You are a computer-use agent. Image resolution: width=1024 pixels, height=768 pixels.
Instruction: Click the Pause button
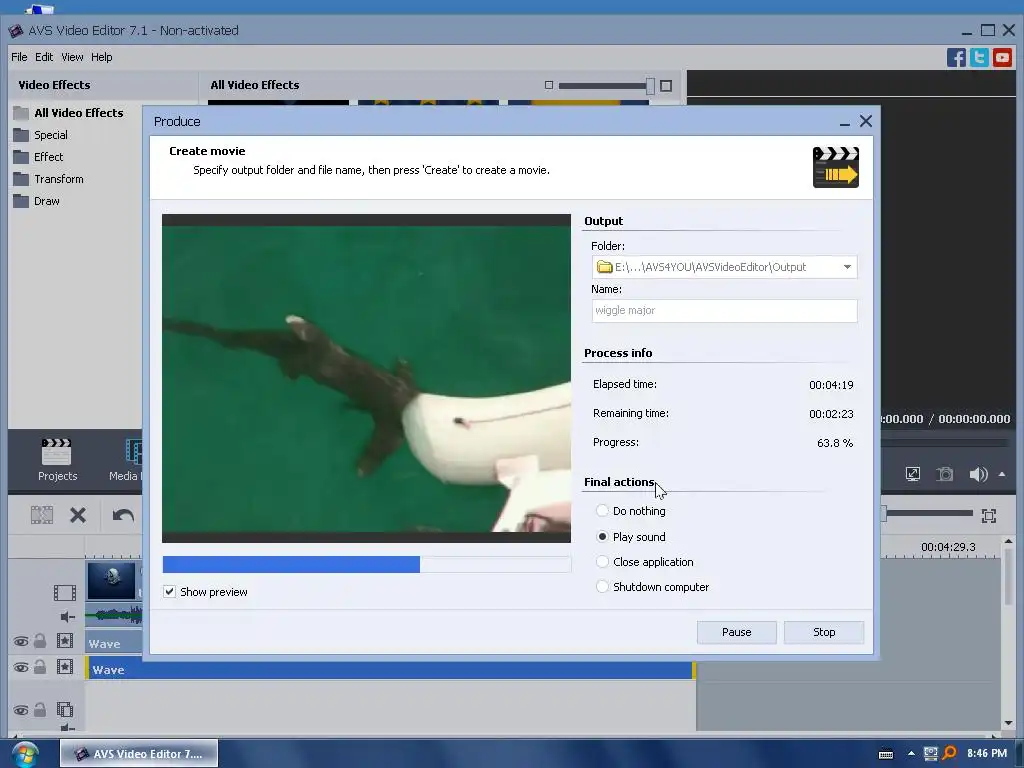click(736, 632)
